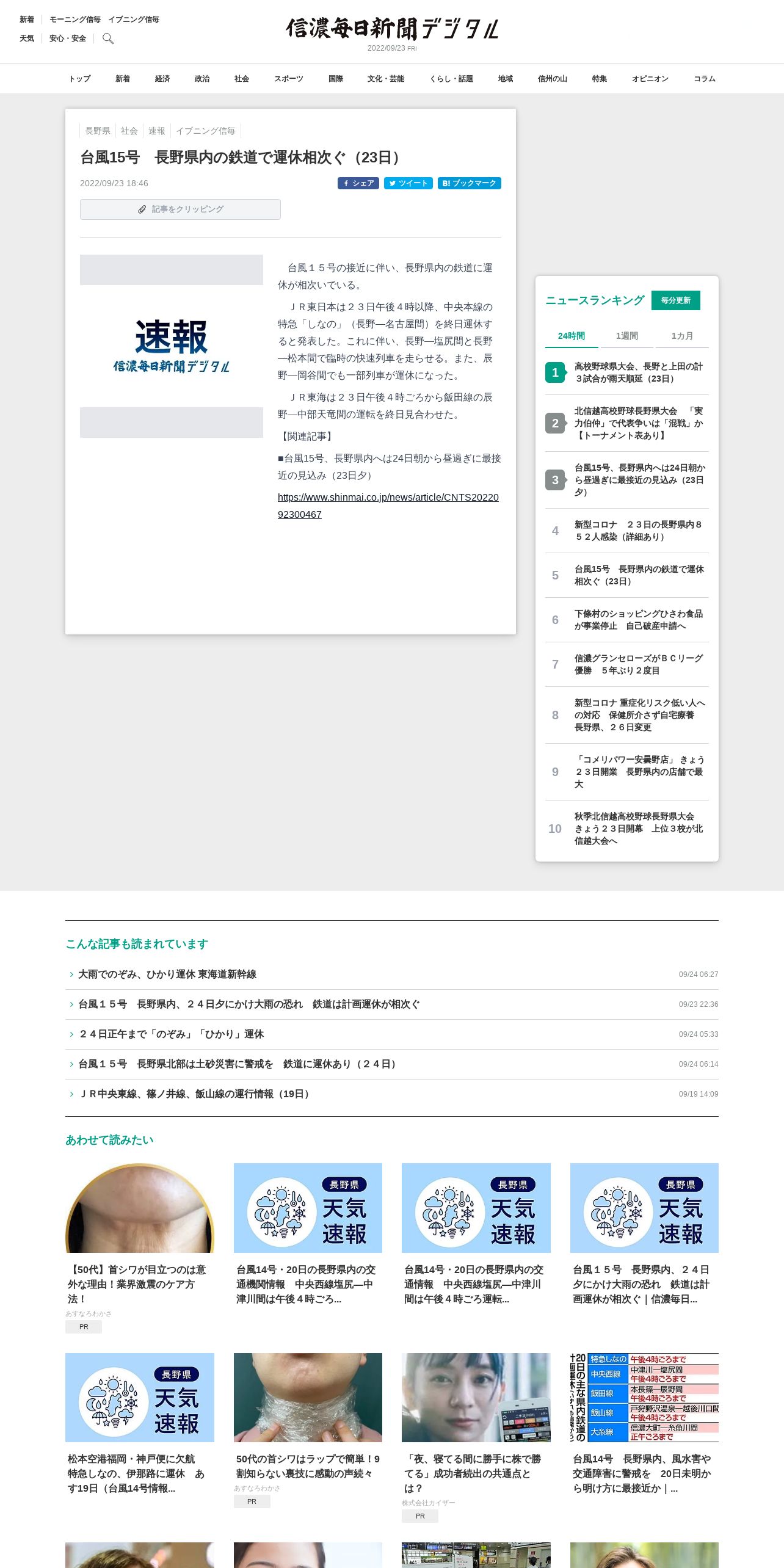Open the 新着 item in main navigation bar
Viewport: 784px width, 1568px height.
pos(123,79)
